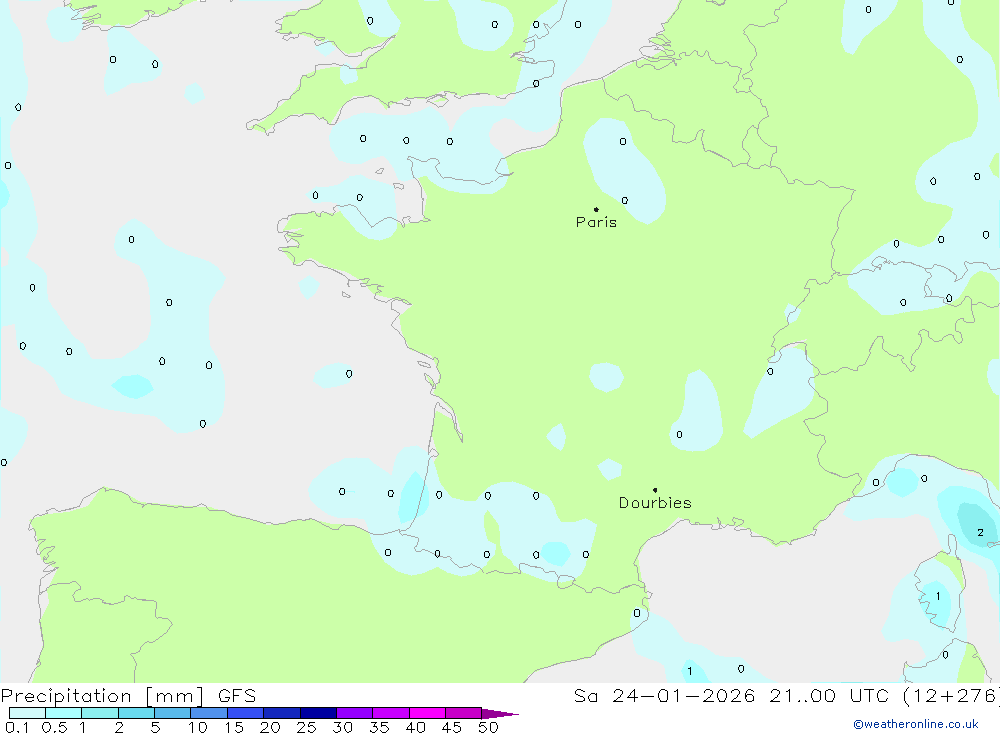Click the Dourbies black dot marker
The width and height of the screenshot is (1000, 733).
click(655, 490)
